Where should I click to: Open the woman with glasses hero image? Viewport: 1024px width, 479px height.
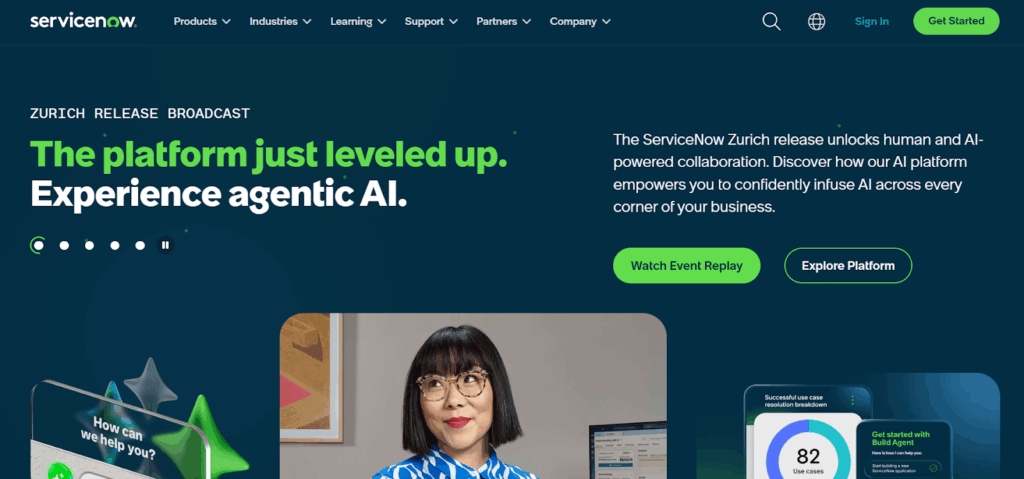pyautogui.click(x=473, y=396)
